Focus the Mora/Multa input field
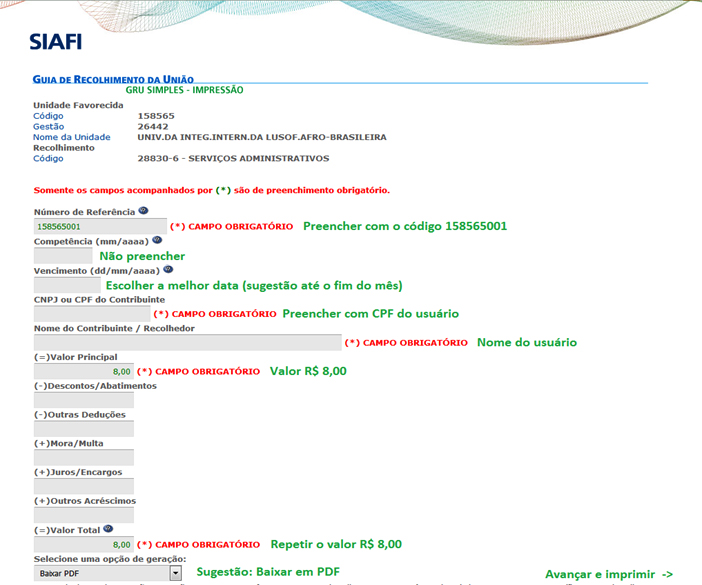 click(84, 458)
